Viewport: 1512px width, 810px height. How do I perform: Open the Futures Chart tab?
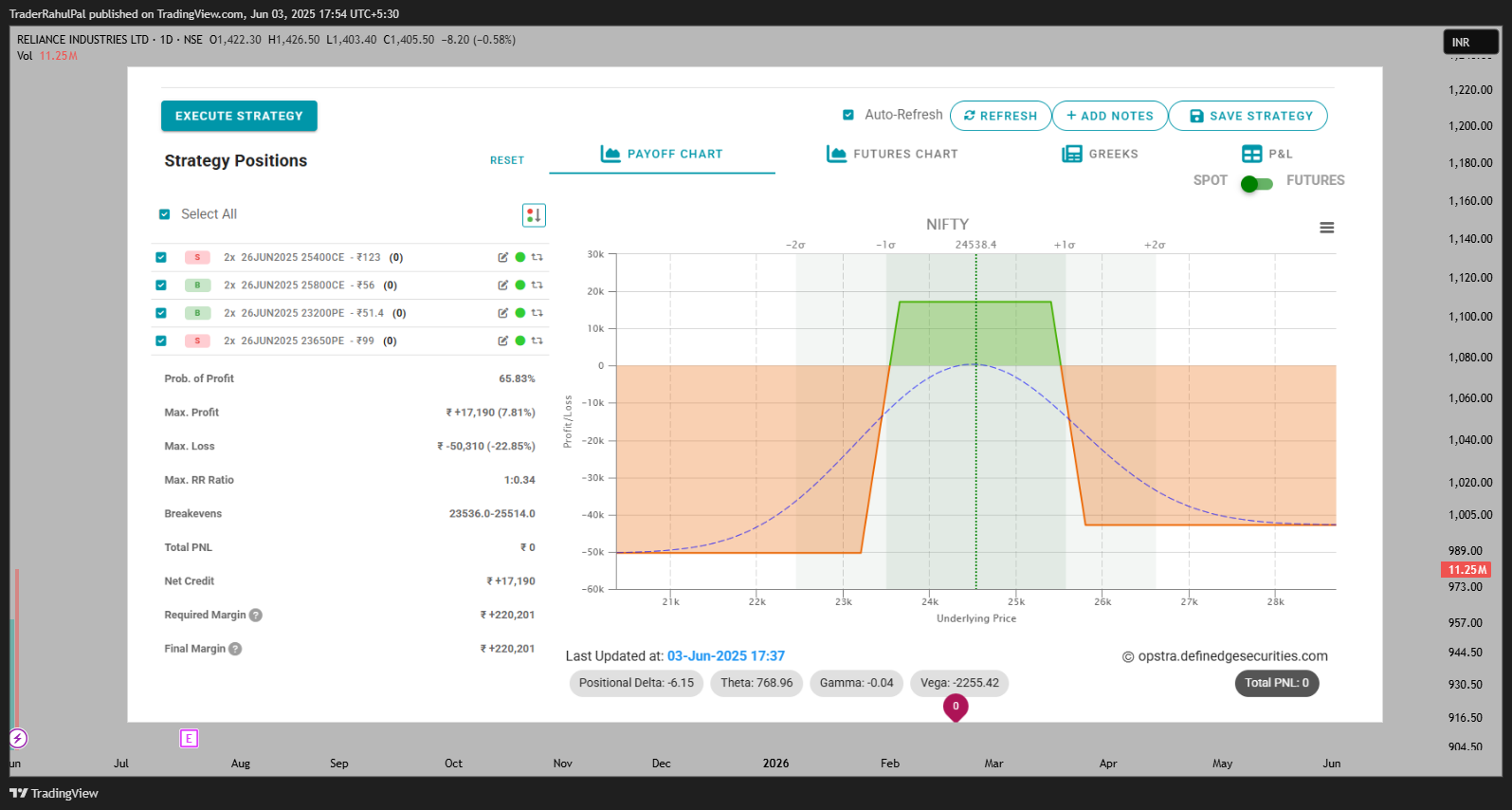pyautogui.click(x=892, y=155)
